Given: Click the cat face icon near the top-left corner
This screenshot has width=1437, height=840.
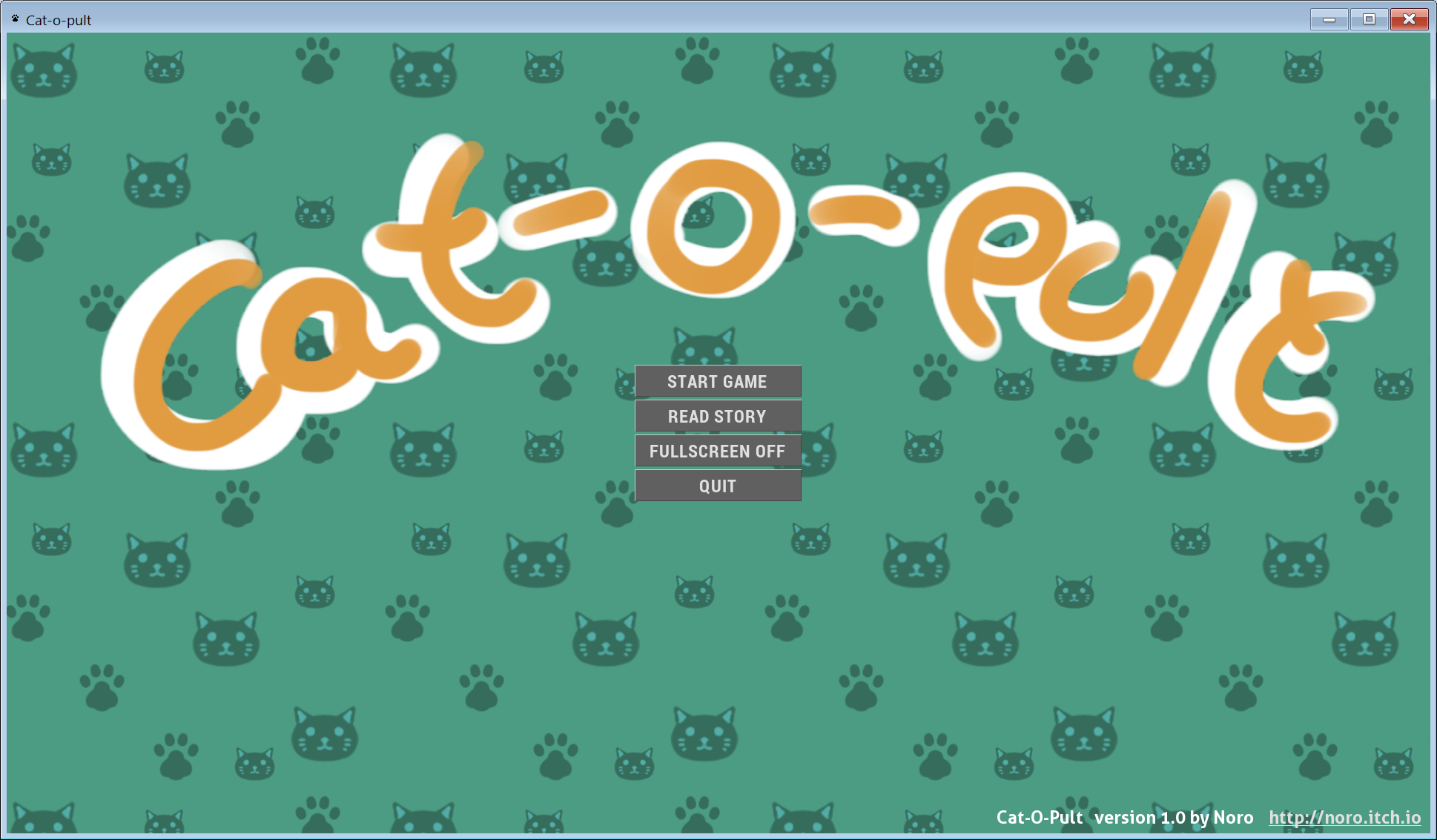Looking at the screenshot, I should coord(44,70).
